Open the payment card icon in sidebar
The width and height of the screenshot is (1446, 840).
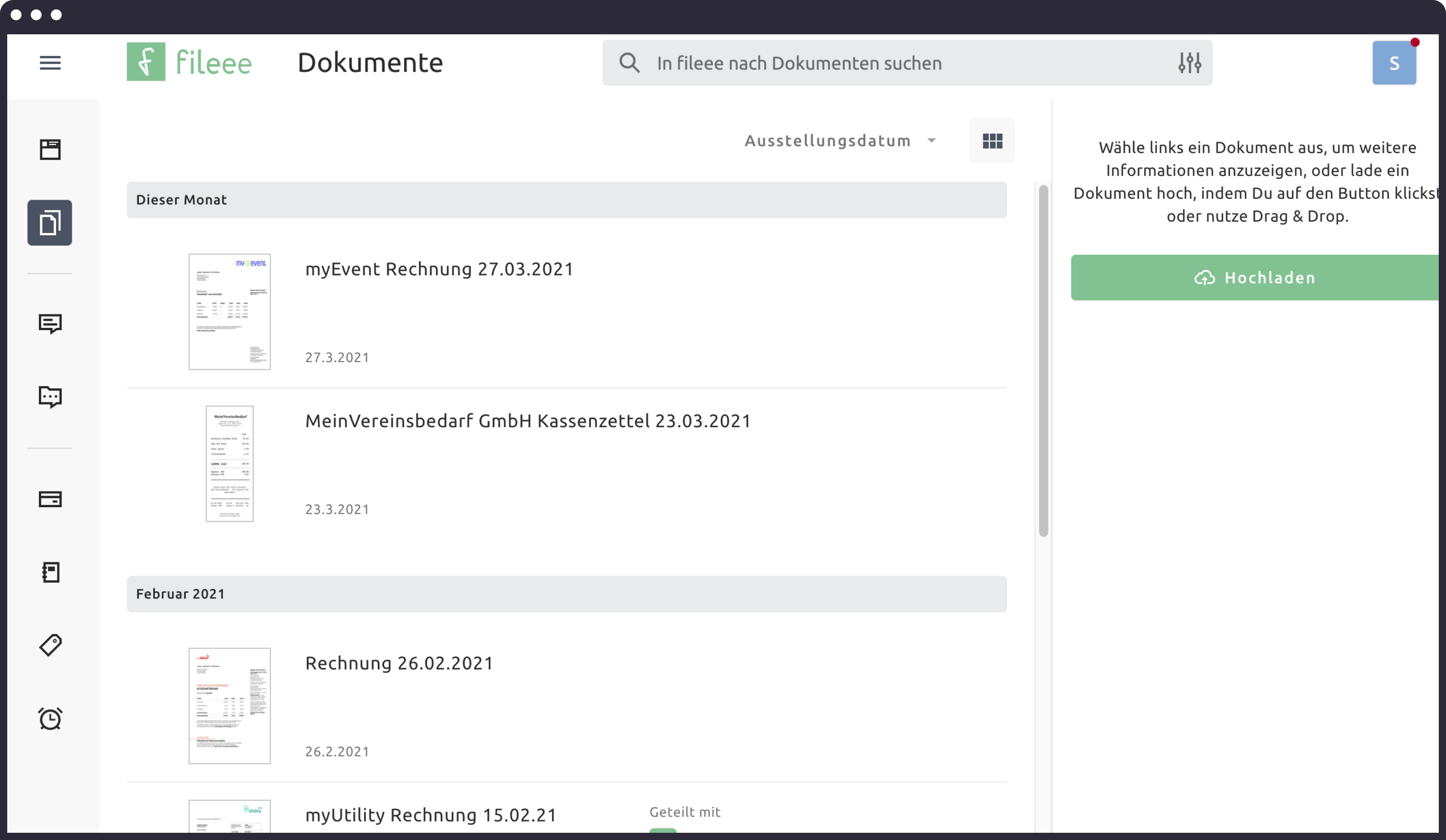pyautogui.click(x=50, y=499)
